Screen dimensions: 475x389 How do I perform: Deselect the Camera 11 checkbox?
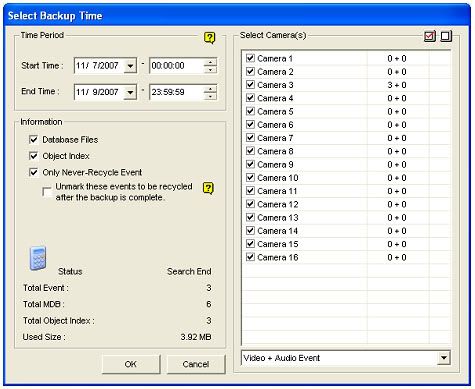tap(250, 191)
